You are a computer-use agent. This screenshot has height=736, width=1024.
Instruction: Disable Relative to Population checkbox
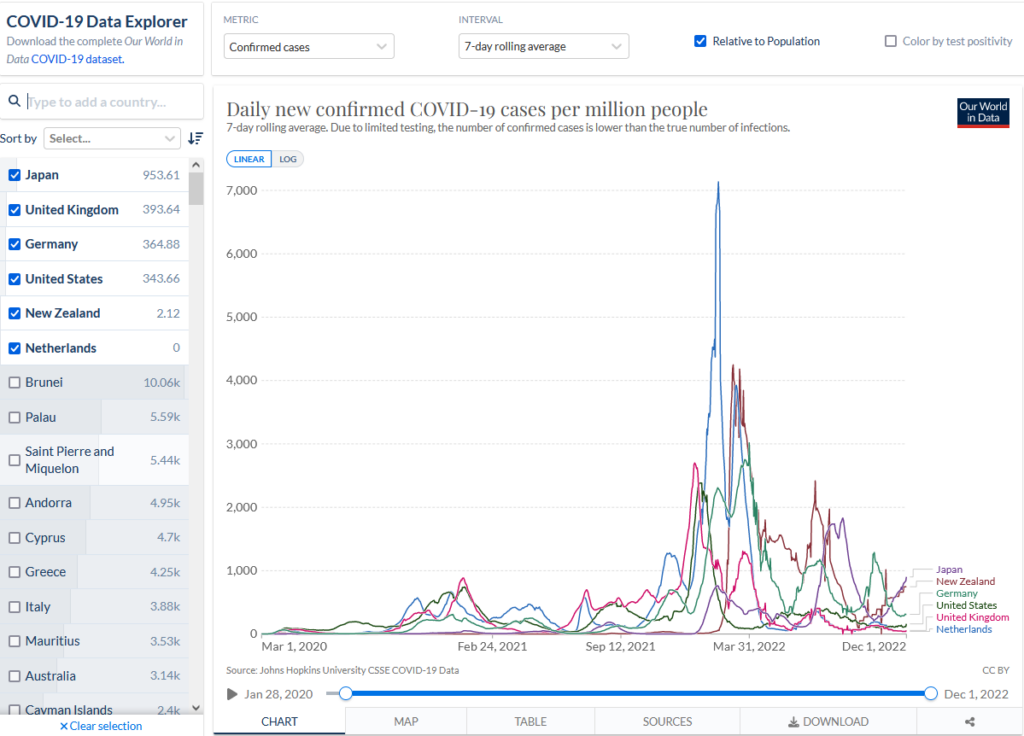click(700, 41)
